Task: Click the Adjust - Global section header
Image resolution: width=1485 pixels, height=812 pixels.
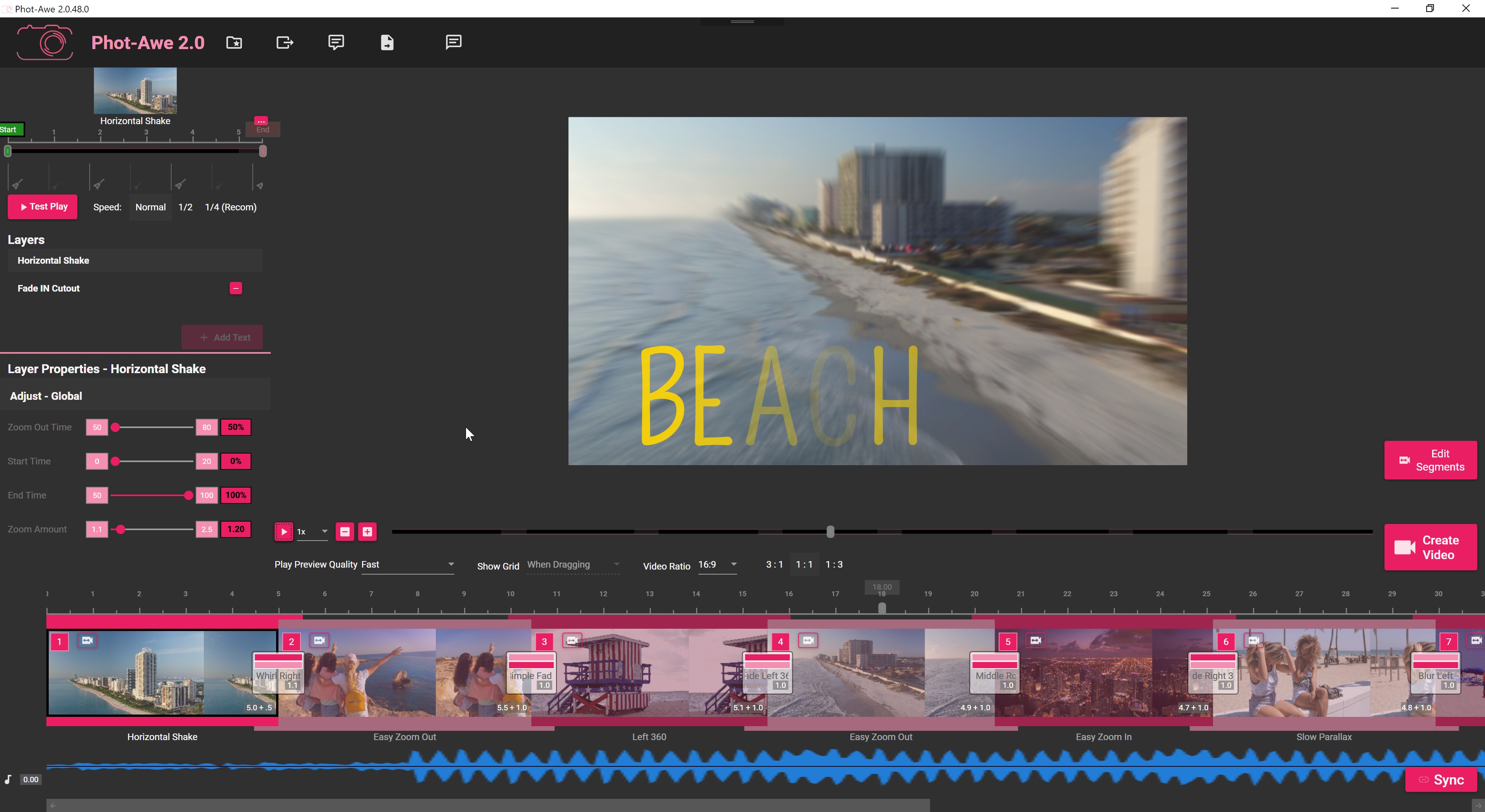Action: tap(135, 396)
